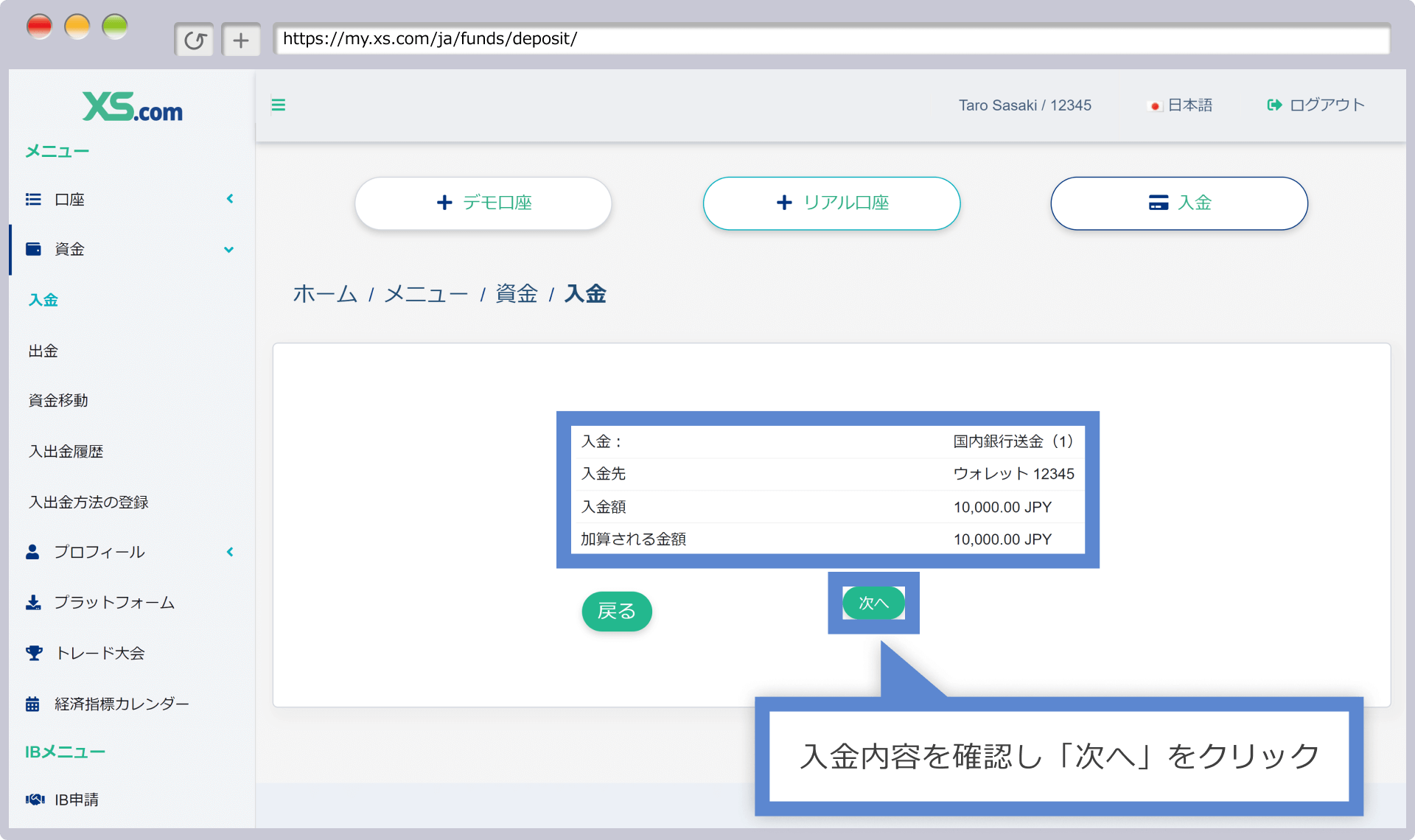Toggle the hamburger menu icon

[x=279, y=105]
